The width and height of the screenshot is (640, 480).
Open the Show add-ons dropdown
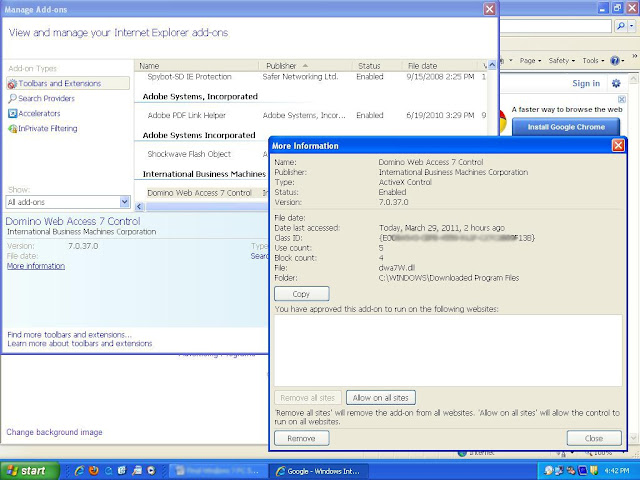pyautogui.click(x=125, y=202)
